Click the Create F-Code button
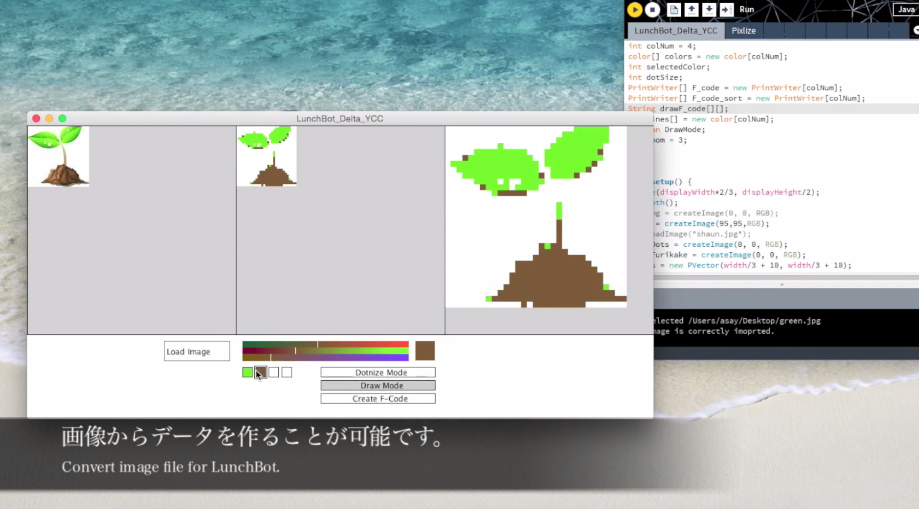919x509 pixels. coord(378,398)
